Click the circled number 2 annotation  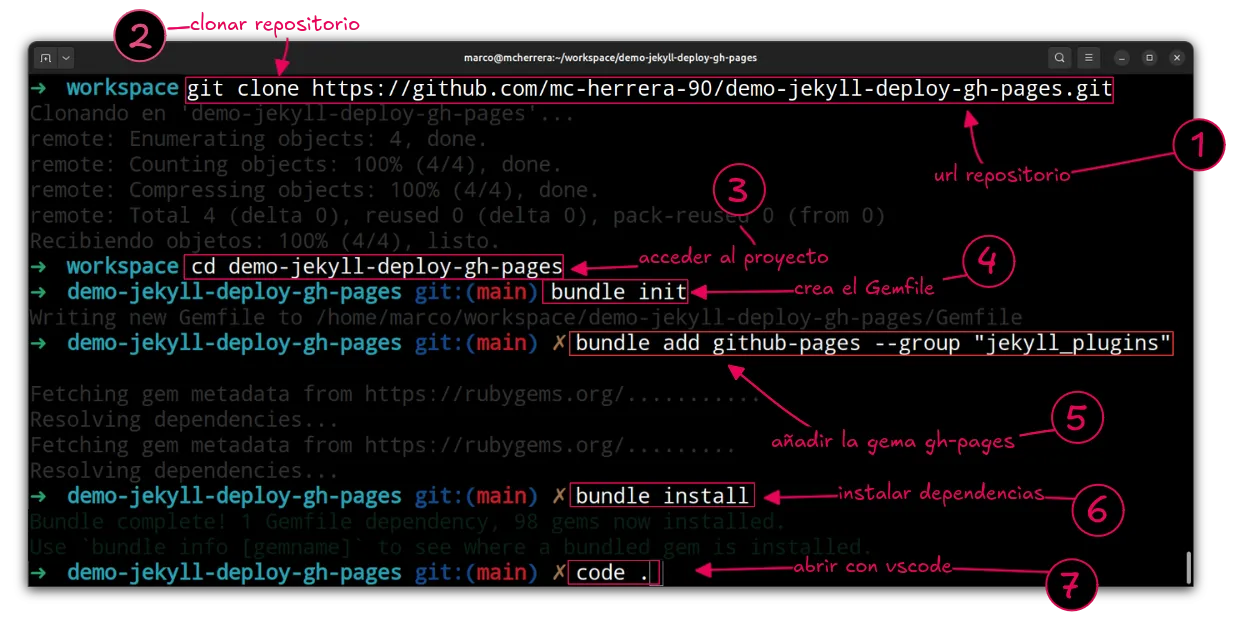[141, 37]
